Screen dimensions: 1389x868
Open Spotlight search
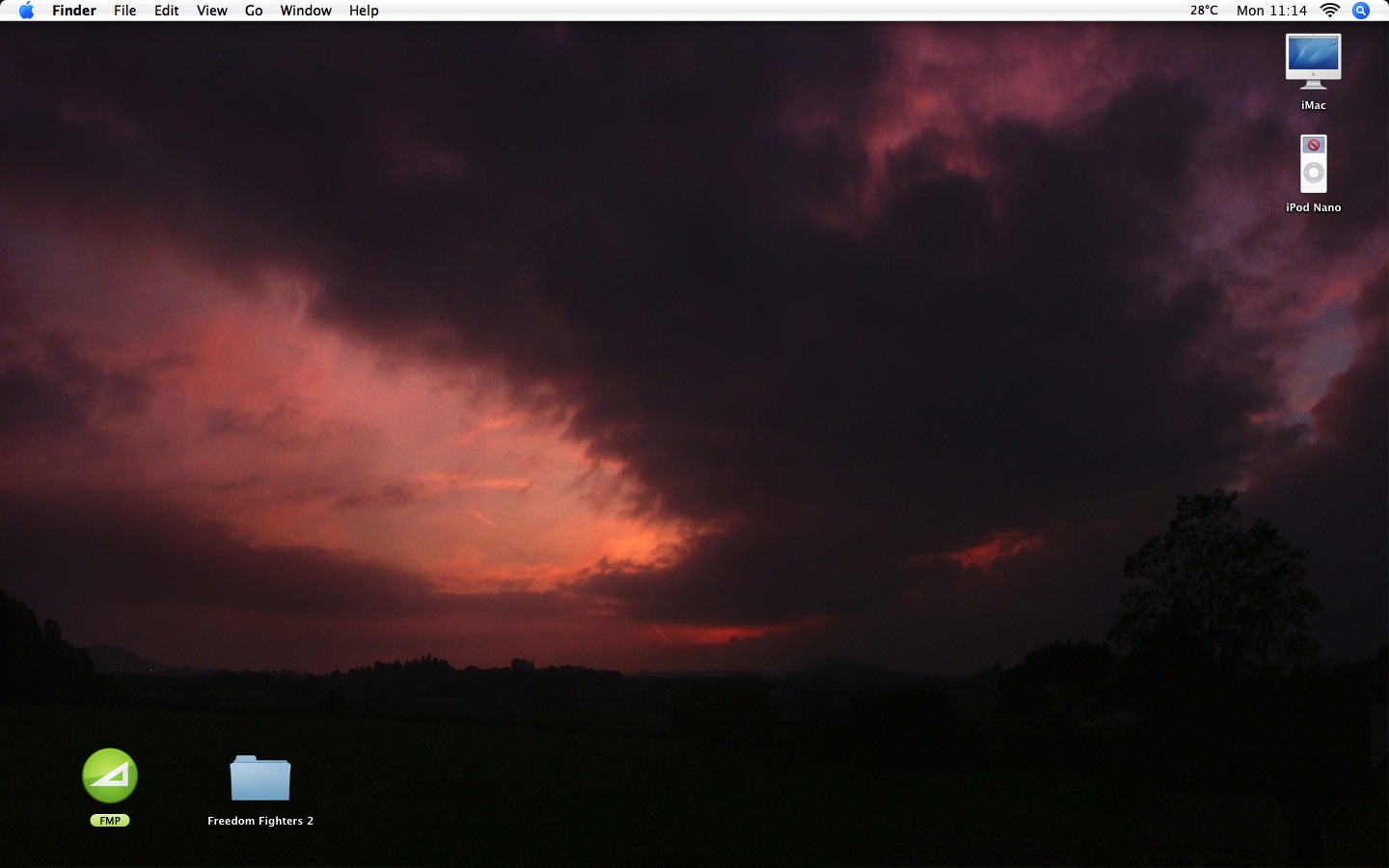click(x=1361, y=11)
